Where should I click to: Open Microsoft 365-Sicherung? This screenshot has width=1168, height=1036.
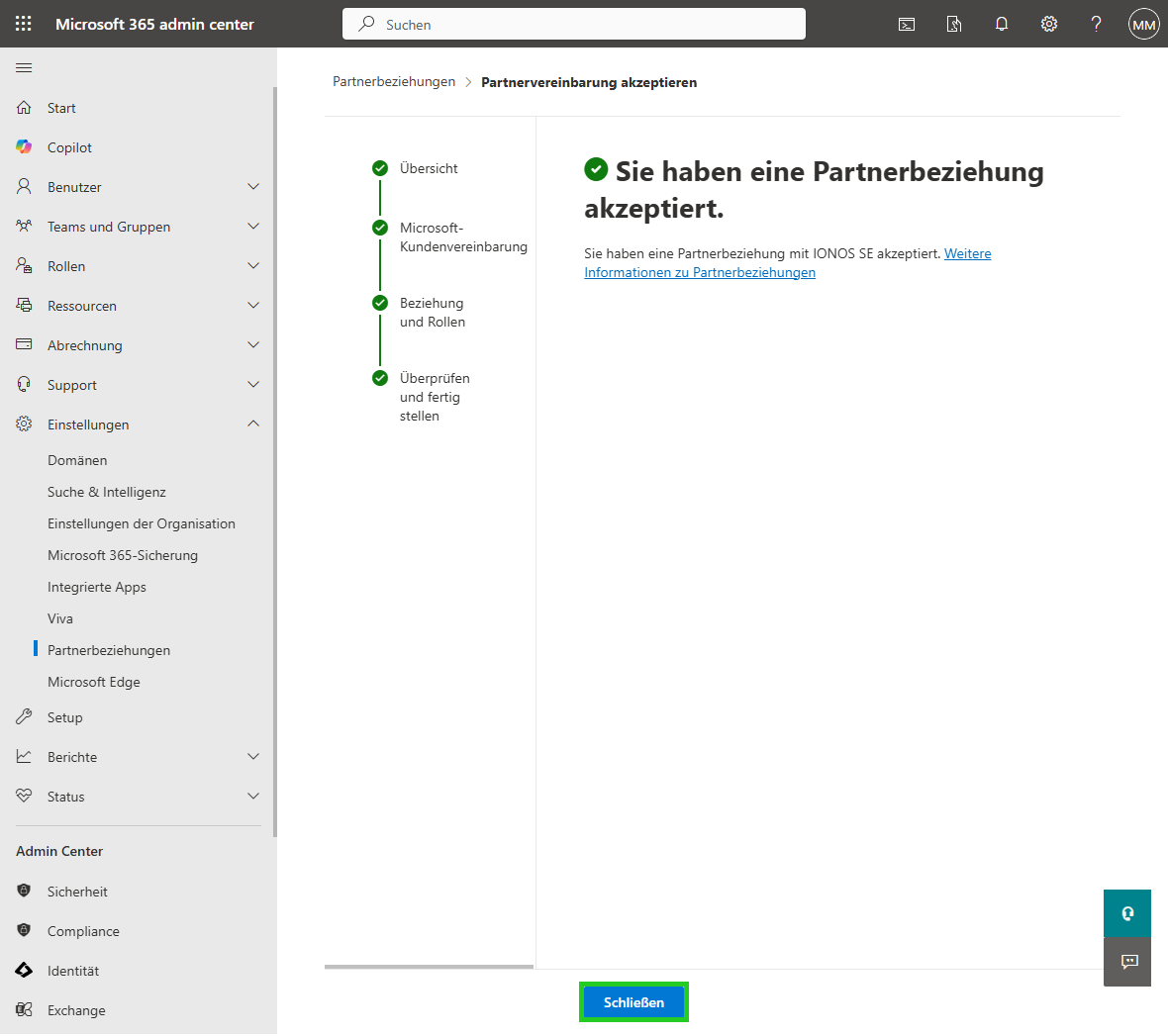click(x=123, y=556)
